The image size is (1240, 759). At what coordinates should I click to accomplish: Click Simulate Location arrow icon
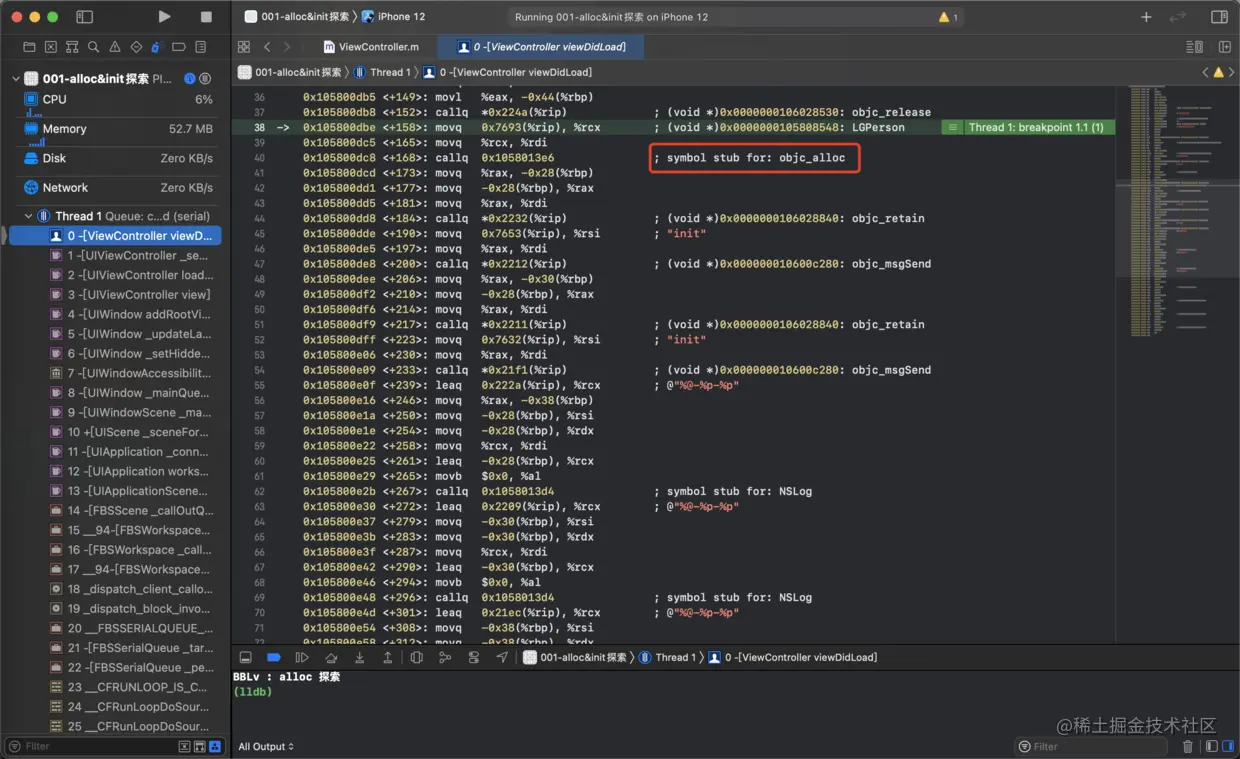[x=502, y=657]
